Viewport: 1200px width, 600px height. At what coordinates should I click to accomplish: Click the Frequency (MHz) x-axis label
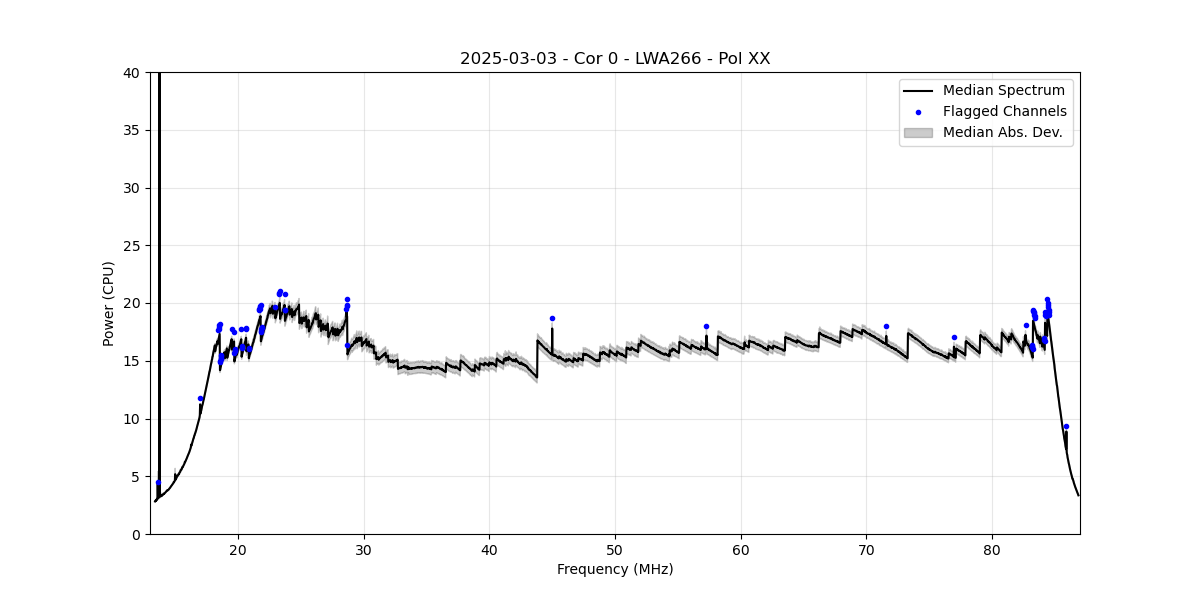pos(615,570)
